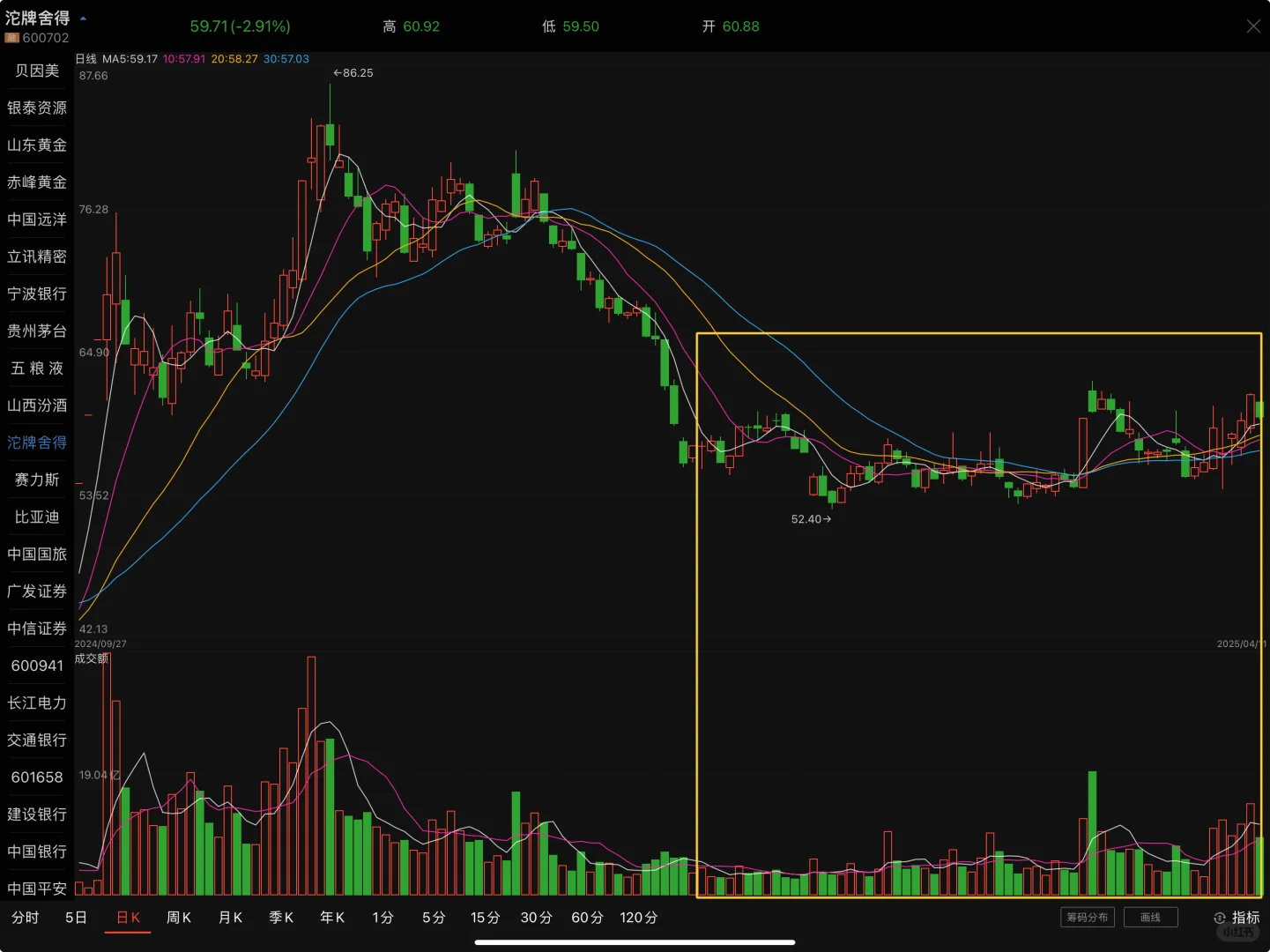Image resolution: width=1270 pixels, height=952 pixels.
Task: Switch to the 120分 minute chart
Action: click(639, 918)
